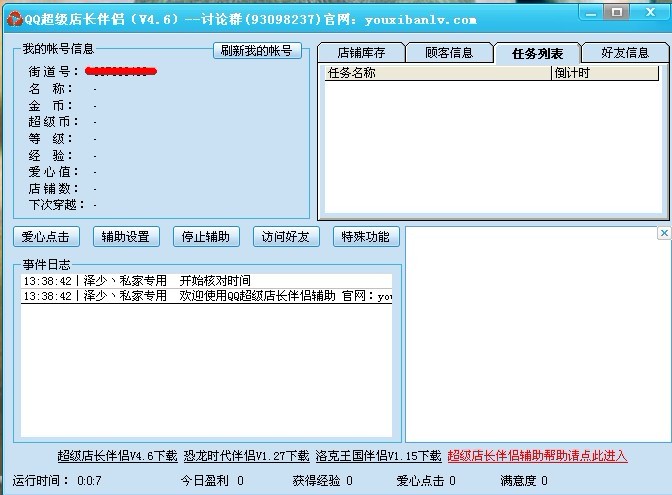Viewport: 672px width, 495px height.
Task: Click 停止辅助 to stop the assistant
Action: click(206, 237)
